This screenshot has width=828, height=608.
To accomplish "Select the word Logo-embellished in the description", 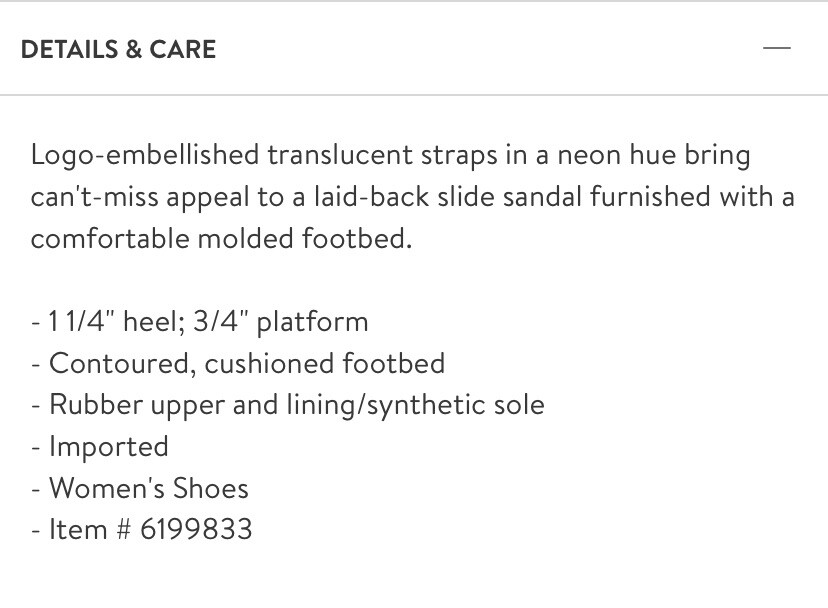I will [x=145, y=156].
